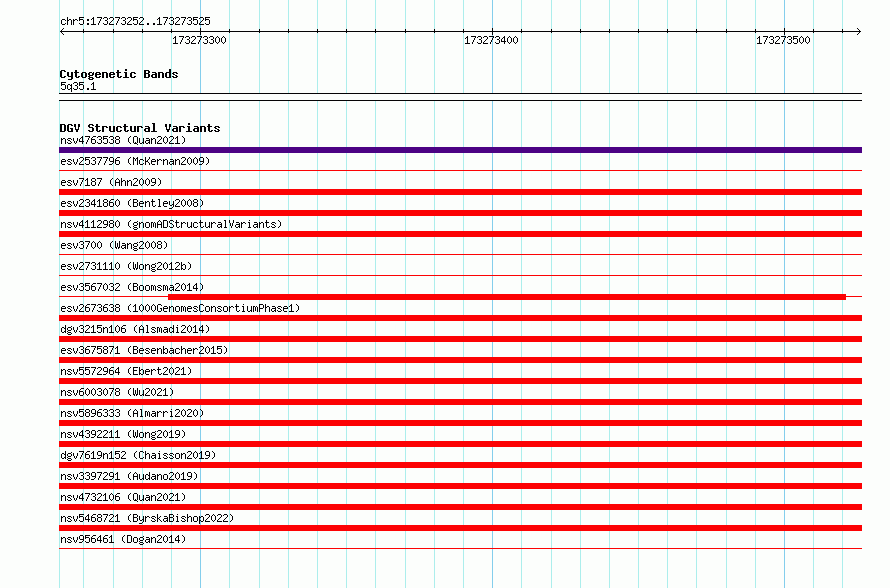Select the nsv5468721 (ByrskaBishop2022) label
Screen dimensions: 890x588
[147, 518]
